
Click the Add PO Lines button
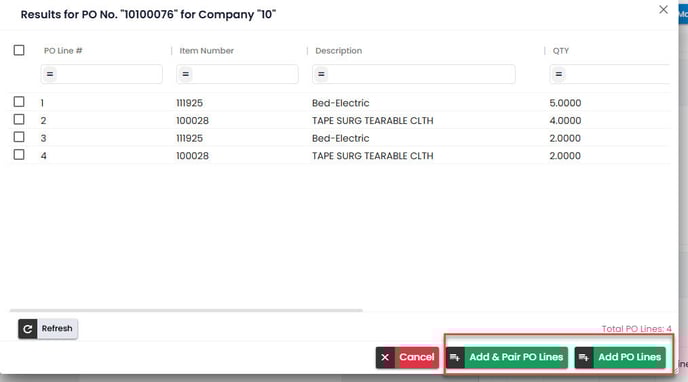pos(620,357)
